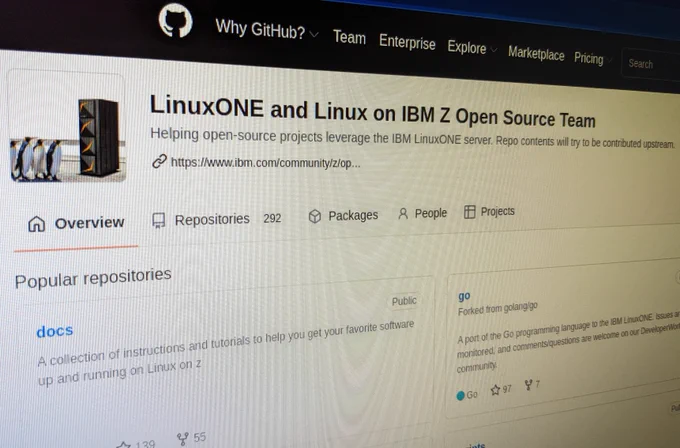Screen dimensions: 680x448
Task: Click the Overview home icon
Action: pyautogui.click(x=36, y=224)
